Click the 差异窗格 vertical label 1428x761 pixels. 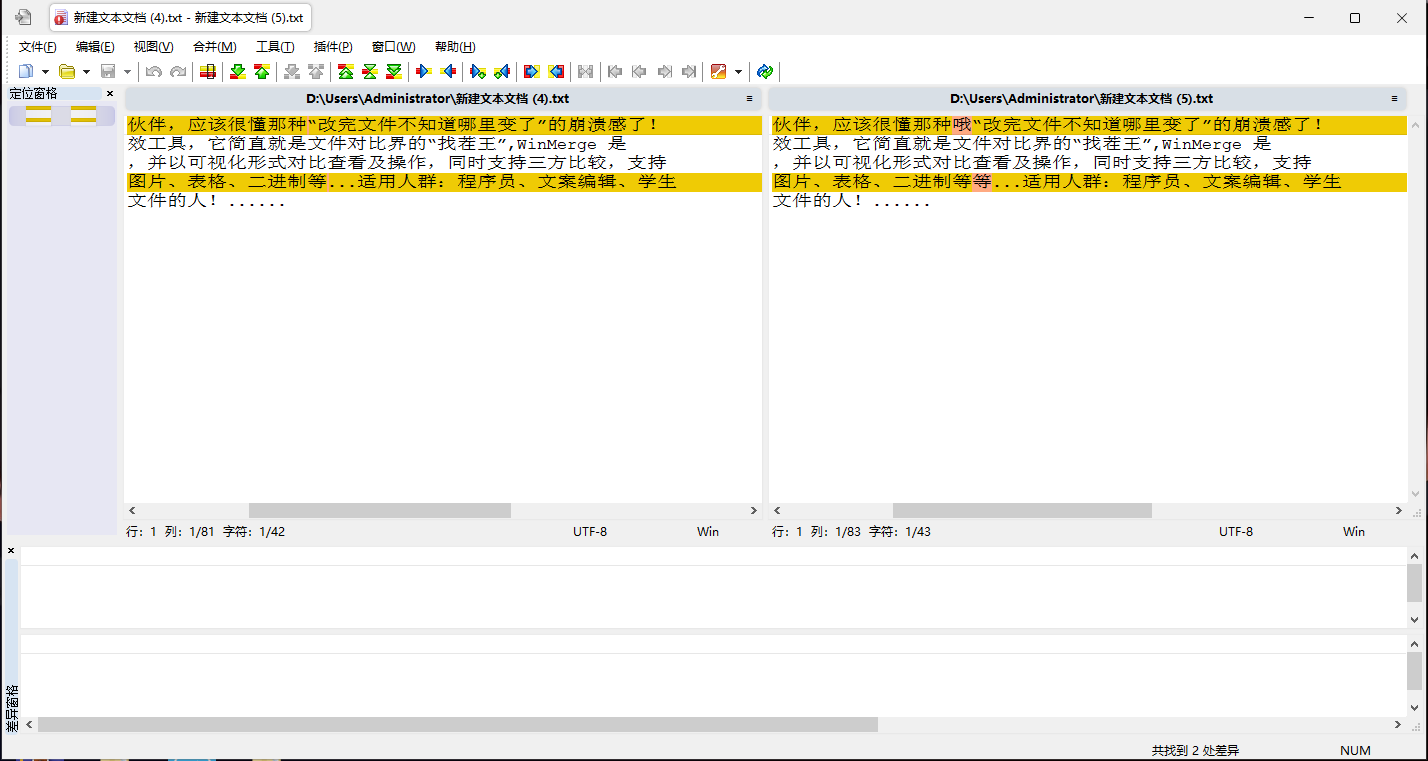coord(12,708)
